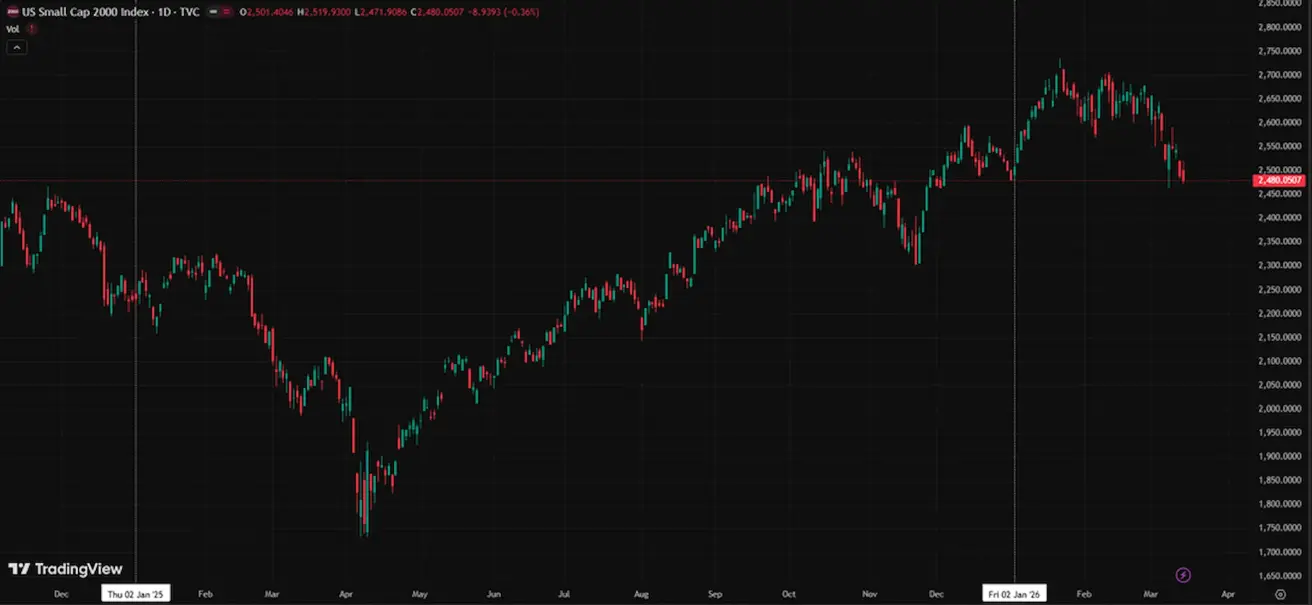This screenshot has width=1312, height=605.
Task: Click the Apr label left of May
Action: 345,593
